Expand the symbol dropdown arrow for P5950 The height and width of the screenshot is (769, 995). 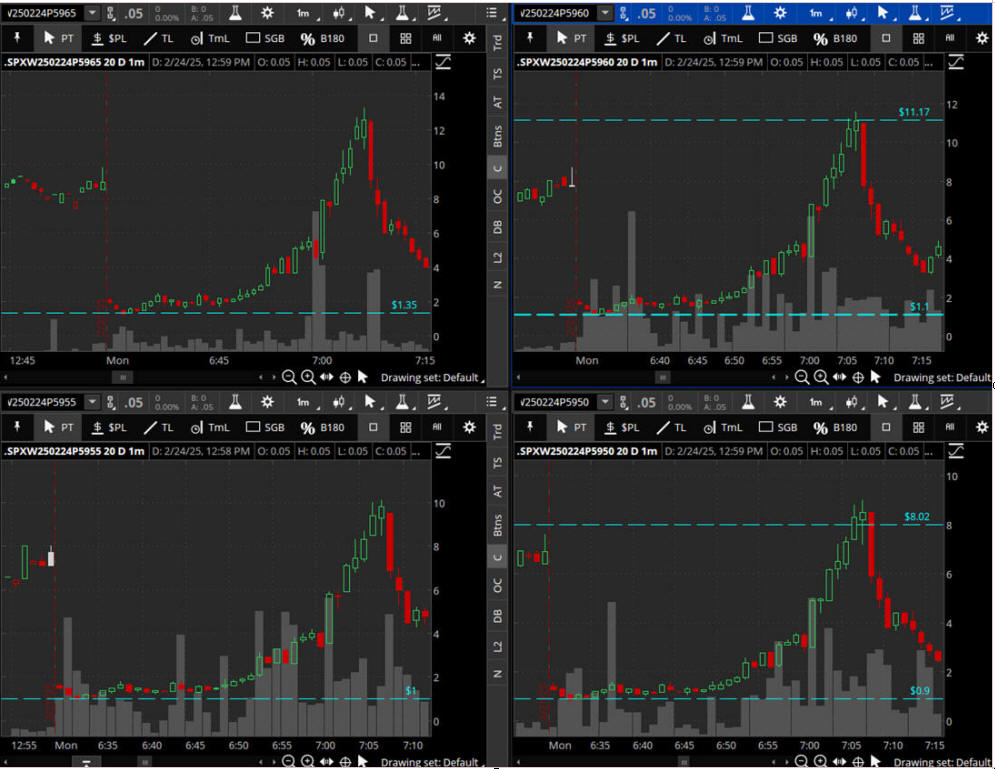click(605, 402)
